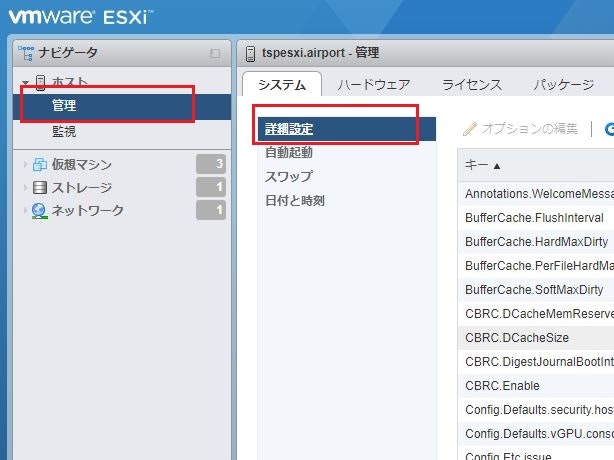Open ネットワーク in the Navigator
Image resolution: width=614 pixels, height=460 pixels.
tap(88, 211)
